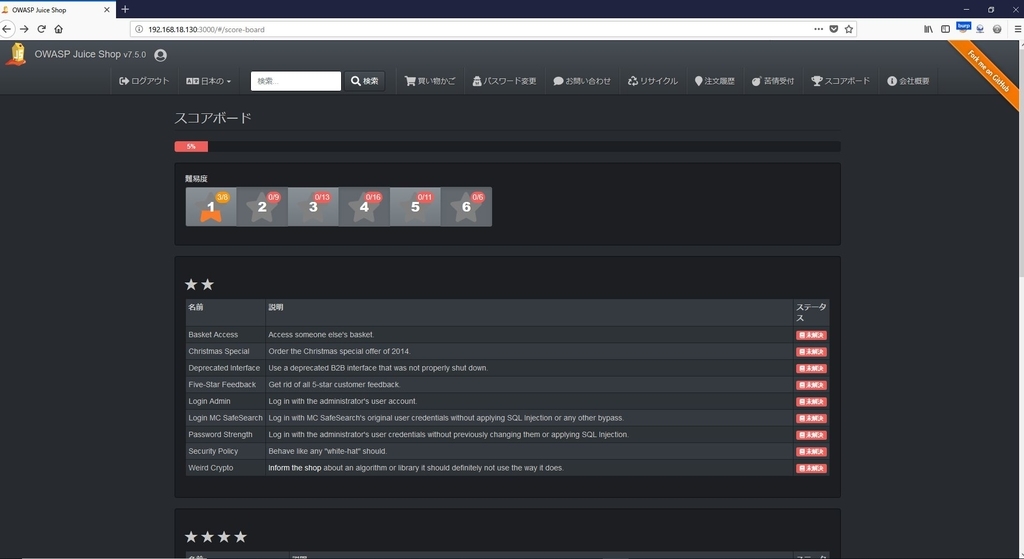This screenshot has width=1024, height=559.
Task: Click Login Admin unsolved status badge
Action: click(811, 402)
